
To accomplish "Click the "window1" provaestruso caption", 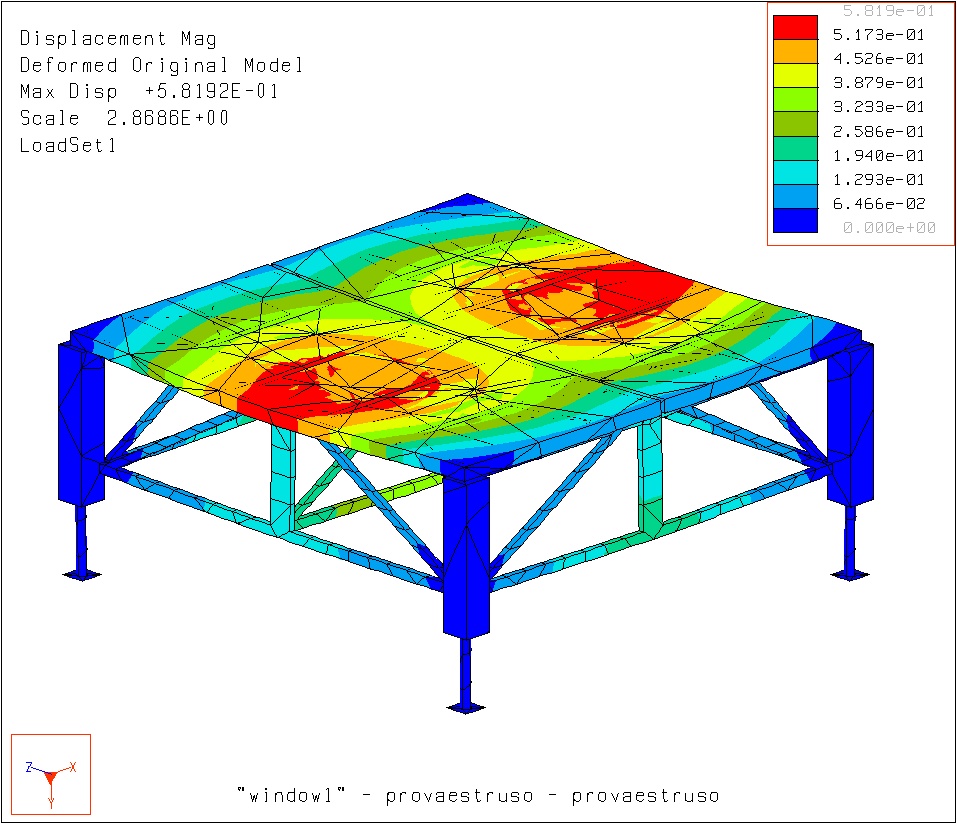I will [477, 796].
